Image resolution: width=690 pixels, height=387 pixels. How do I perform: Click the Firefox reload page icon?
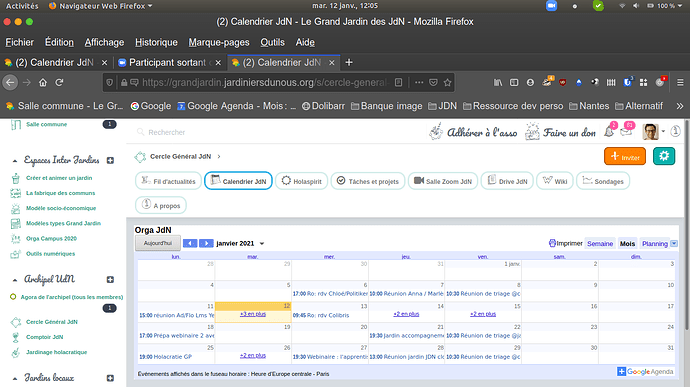(x=59, y=82)
